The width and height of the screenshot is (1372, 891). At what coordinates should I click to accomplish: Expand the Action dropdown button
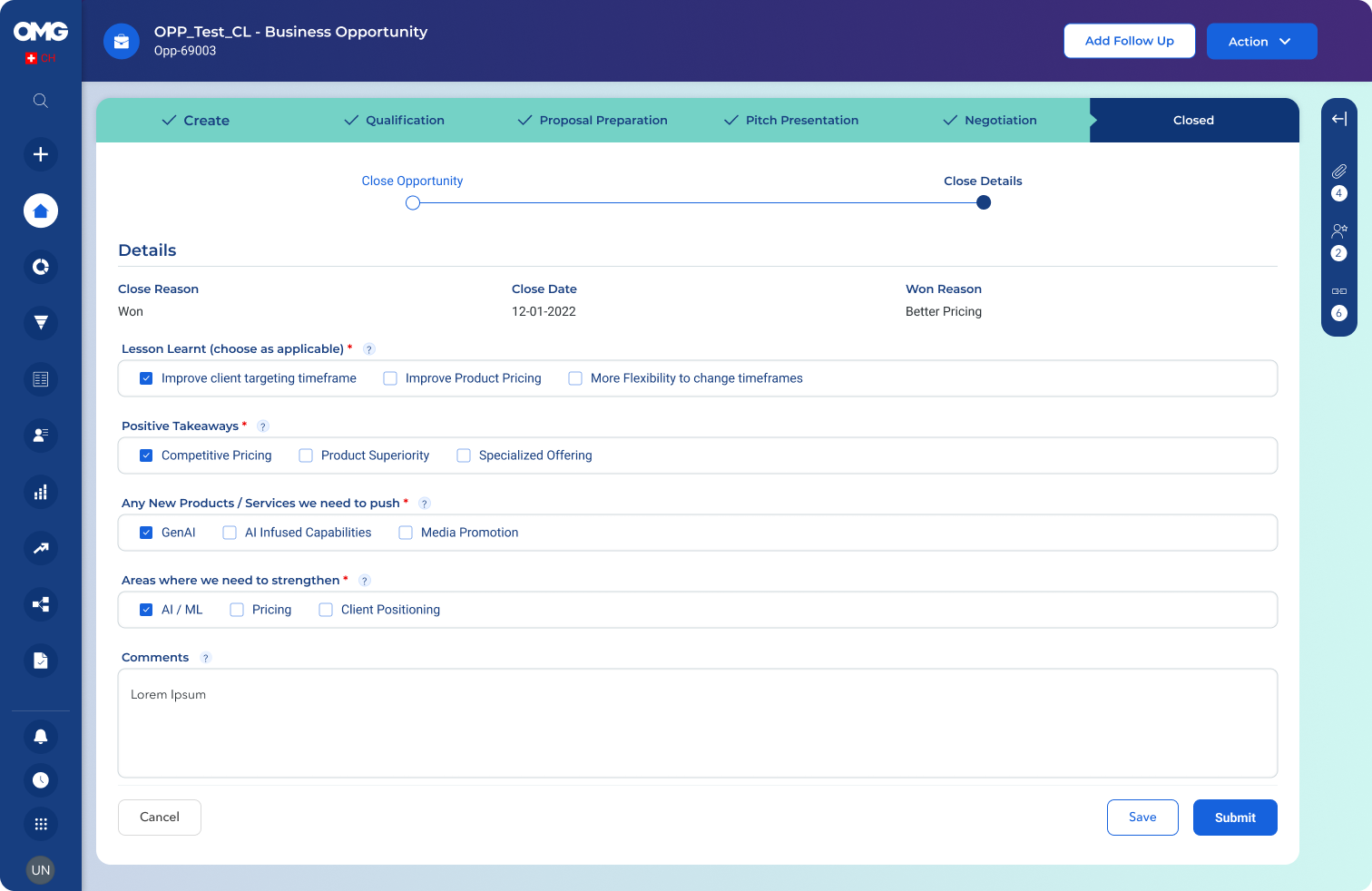[1261, 42]
